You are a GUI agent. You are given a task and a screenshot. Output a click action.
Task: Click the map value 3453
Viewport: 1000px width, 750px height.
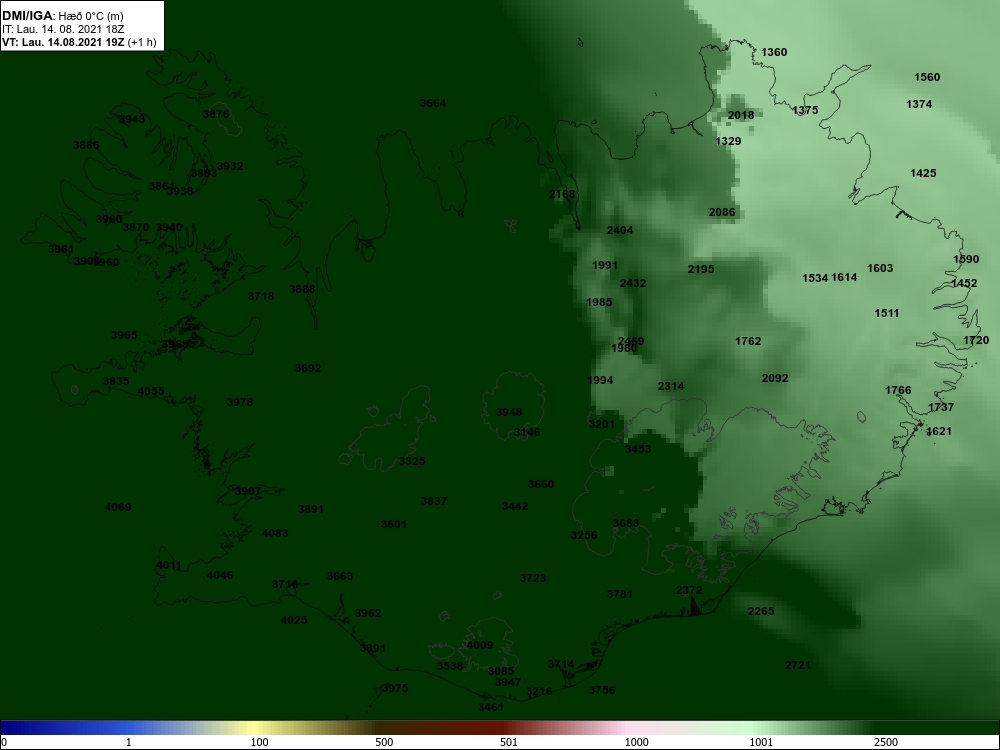tap(638, 450)
